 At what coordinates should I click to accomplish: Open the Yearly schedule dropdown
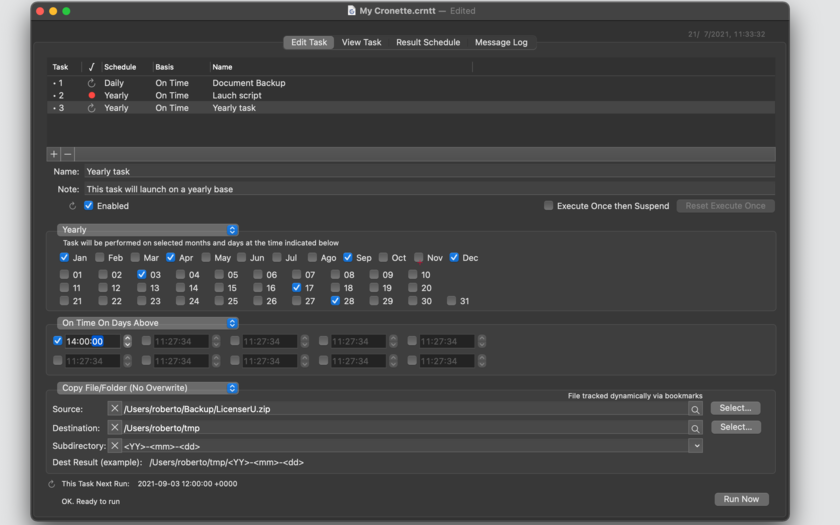point(147,230)
